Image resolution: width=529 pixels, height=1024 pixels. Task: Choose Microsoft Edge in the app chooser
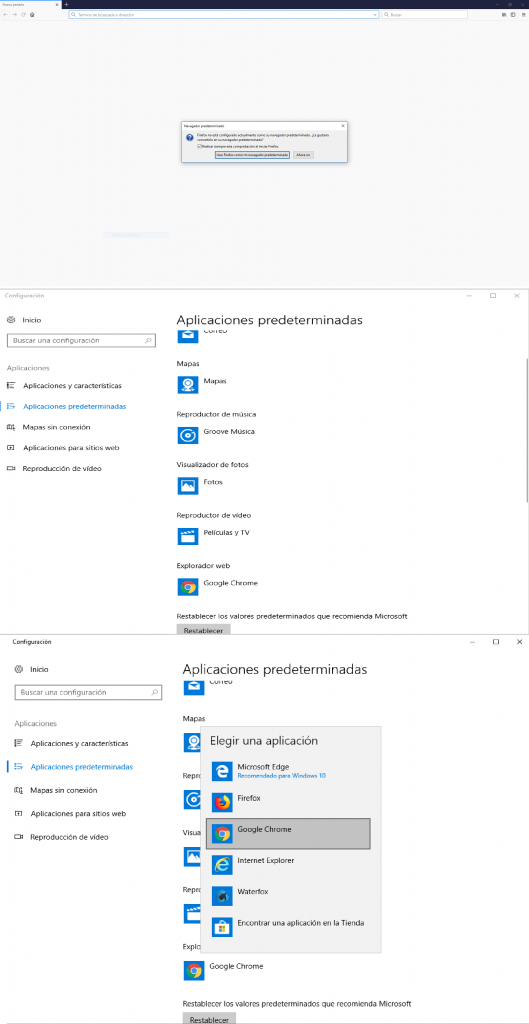288,771
